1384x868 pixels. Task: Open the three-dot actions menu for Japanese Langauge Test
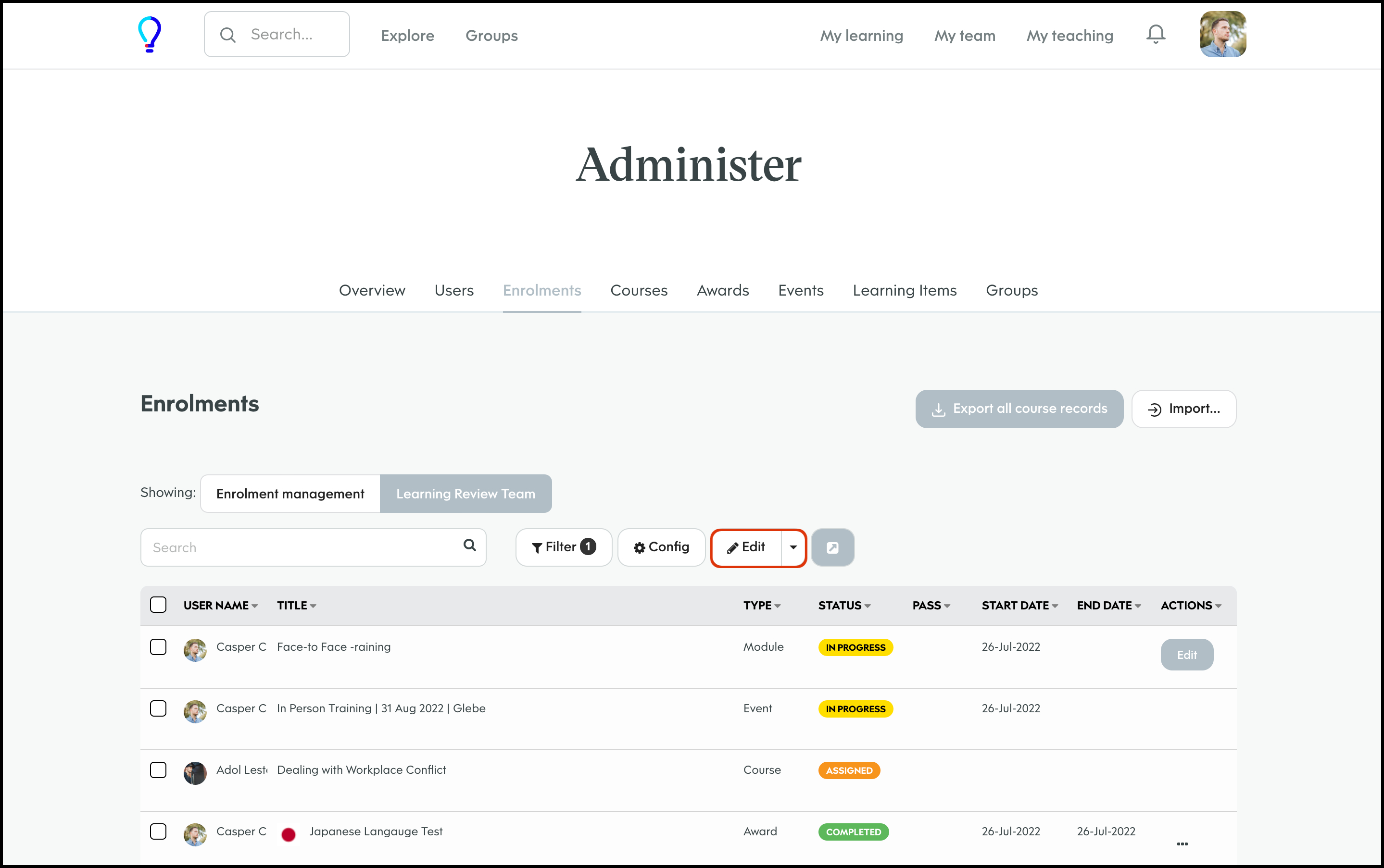tap(1182, 843)
